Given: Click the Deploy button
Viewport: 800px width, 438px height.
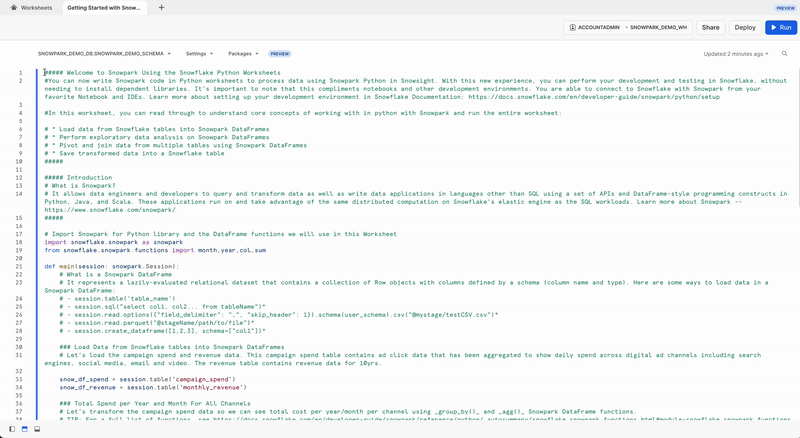Looking at the screenshot, I should 745,28.
